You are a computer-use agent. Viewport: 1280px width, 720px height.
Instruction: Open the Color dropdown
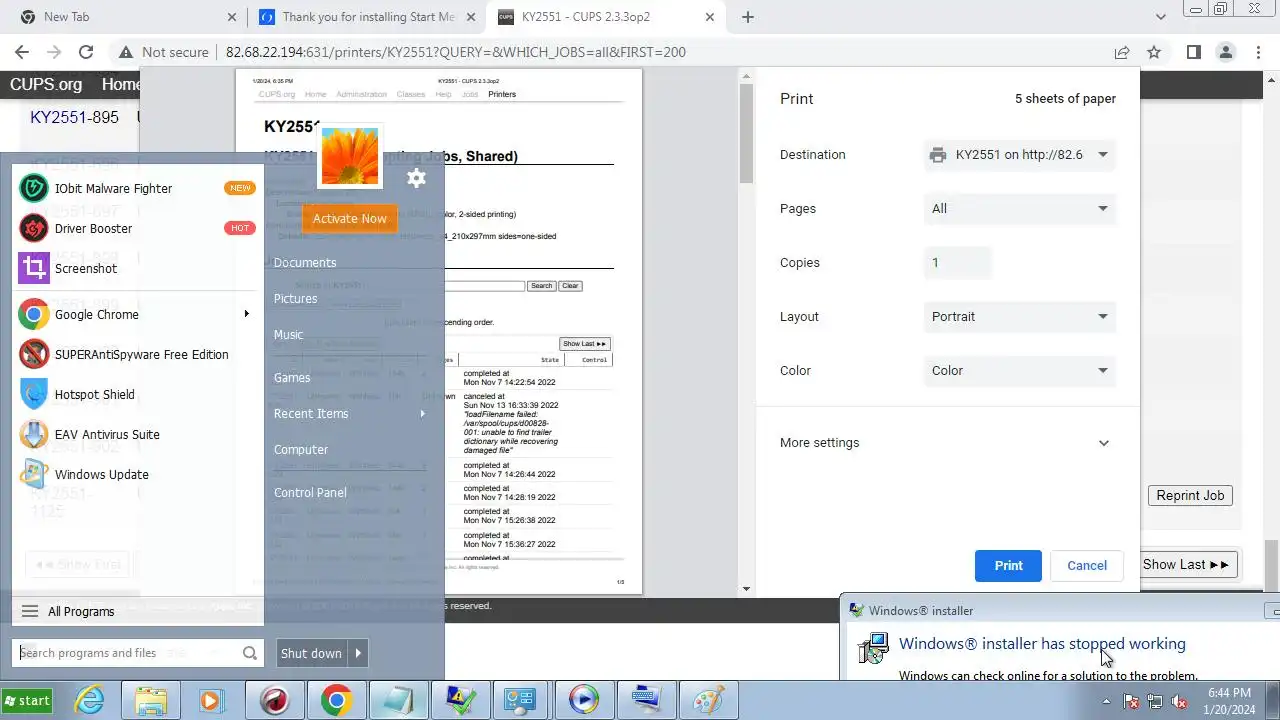click(1019, 371)
